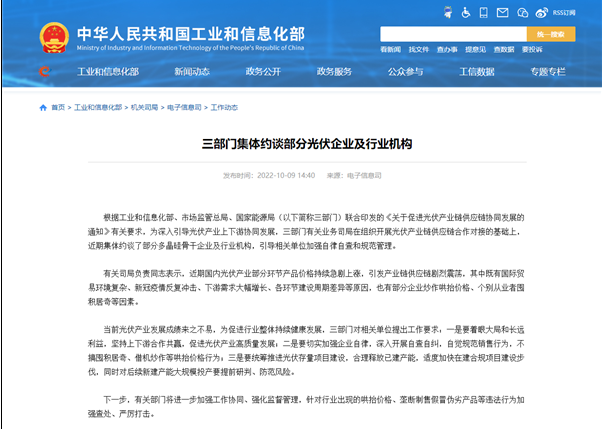Open the 工信数据 navigation menu
Screen dimensions: 602x429
click(477, 72)
